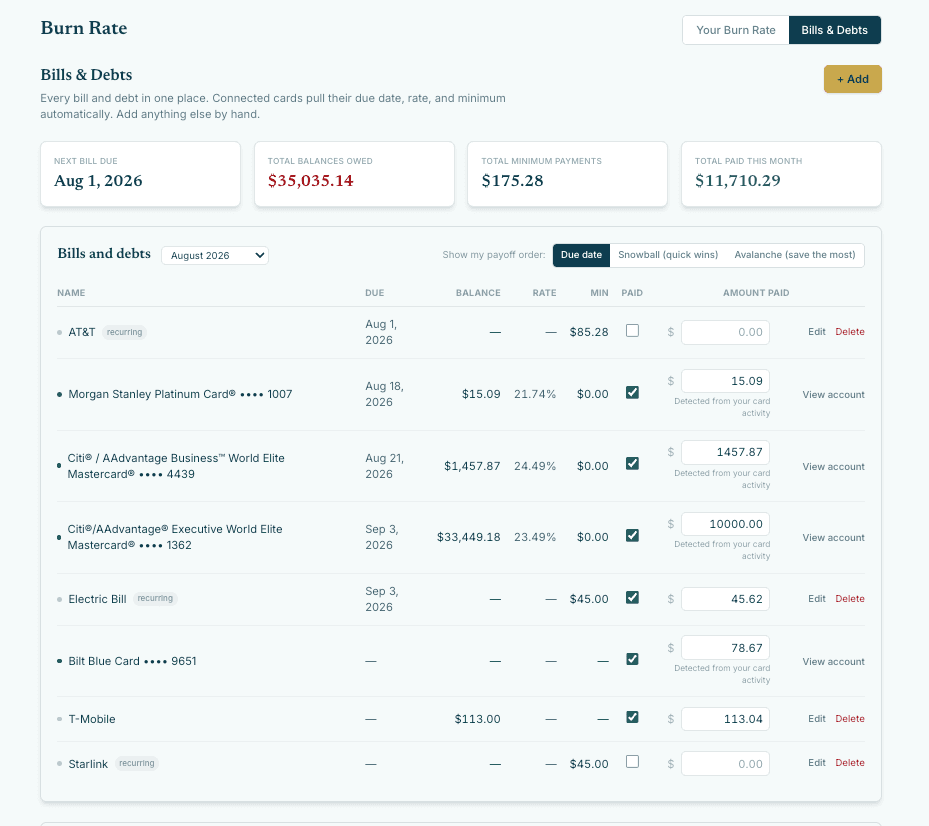
Task: Focus the AT&T amount paid field
Action: (x=725, y=332)
